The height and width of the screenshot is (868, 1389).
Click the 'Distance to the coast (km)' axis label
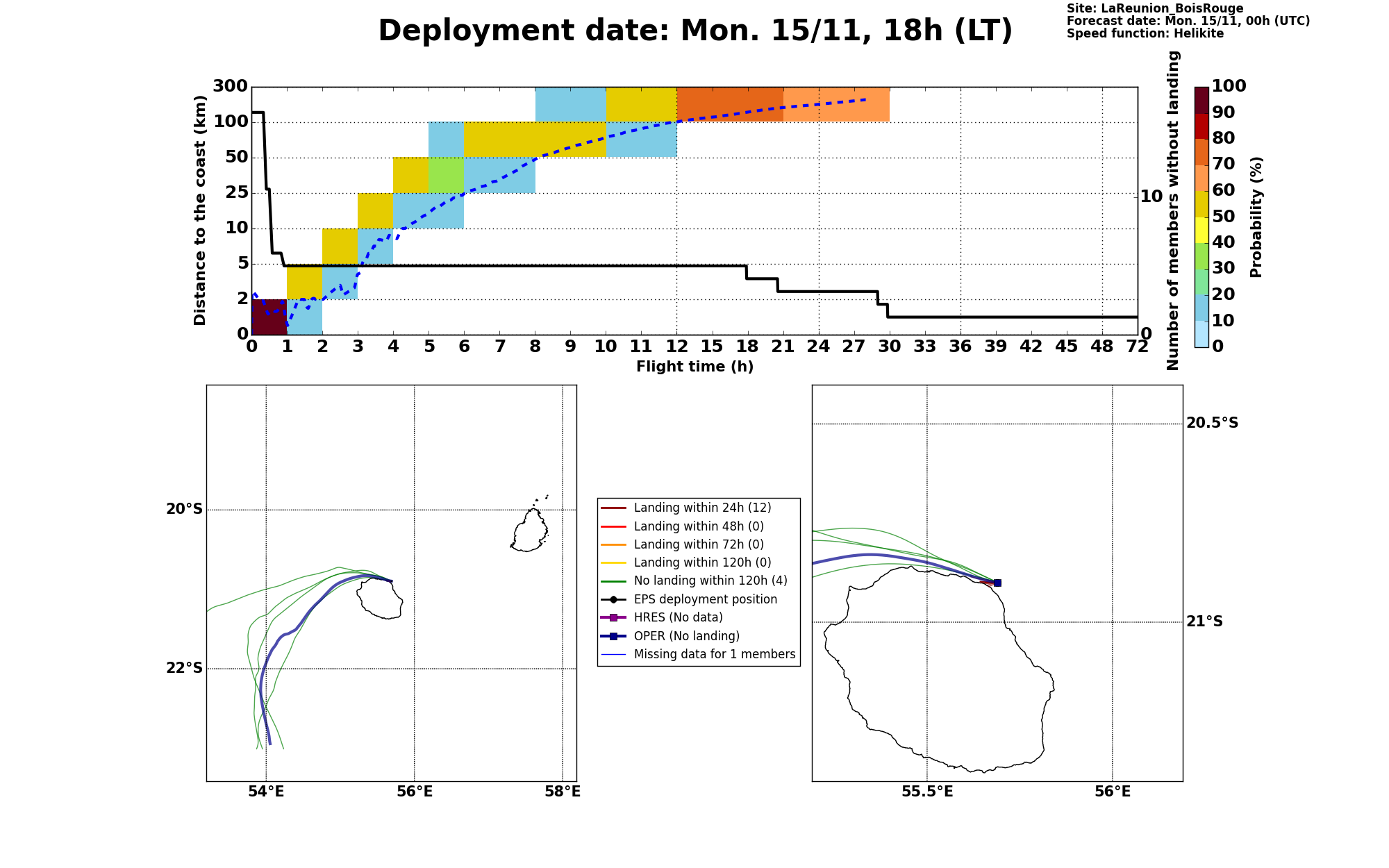pyautogui.click(x=200, y=210)
